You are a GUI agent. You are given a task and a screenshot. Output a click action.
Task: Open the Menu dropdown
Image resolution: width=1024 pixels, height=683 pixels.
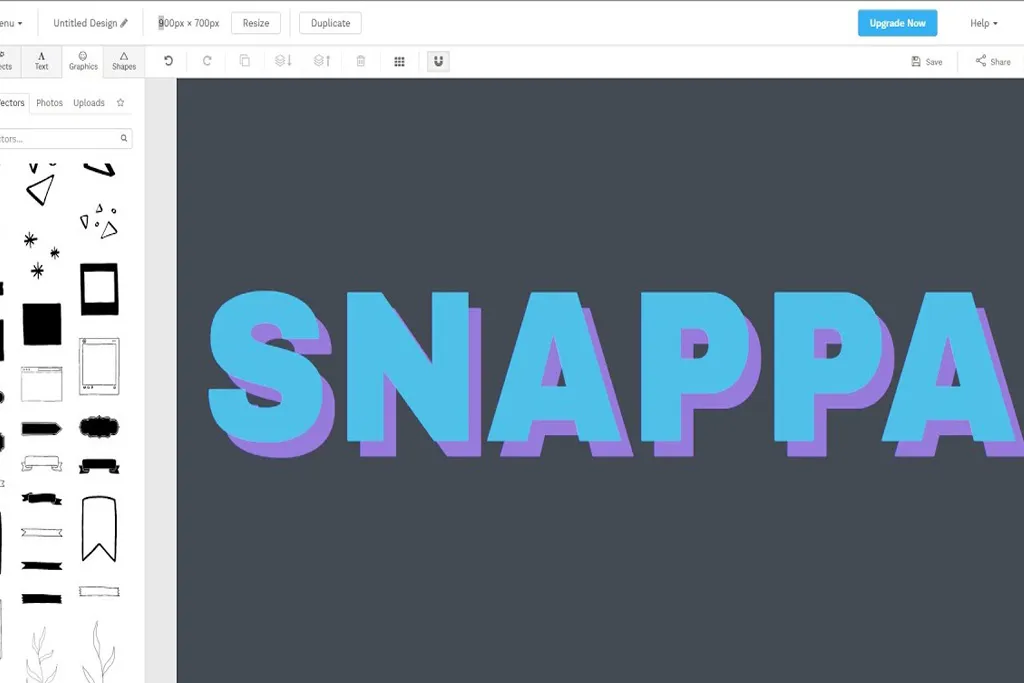pos(10,23)
